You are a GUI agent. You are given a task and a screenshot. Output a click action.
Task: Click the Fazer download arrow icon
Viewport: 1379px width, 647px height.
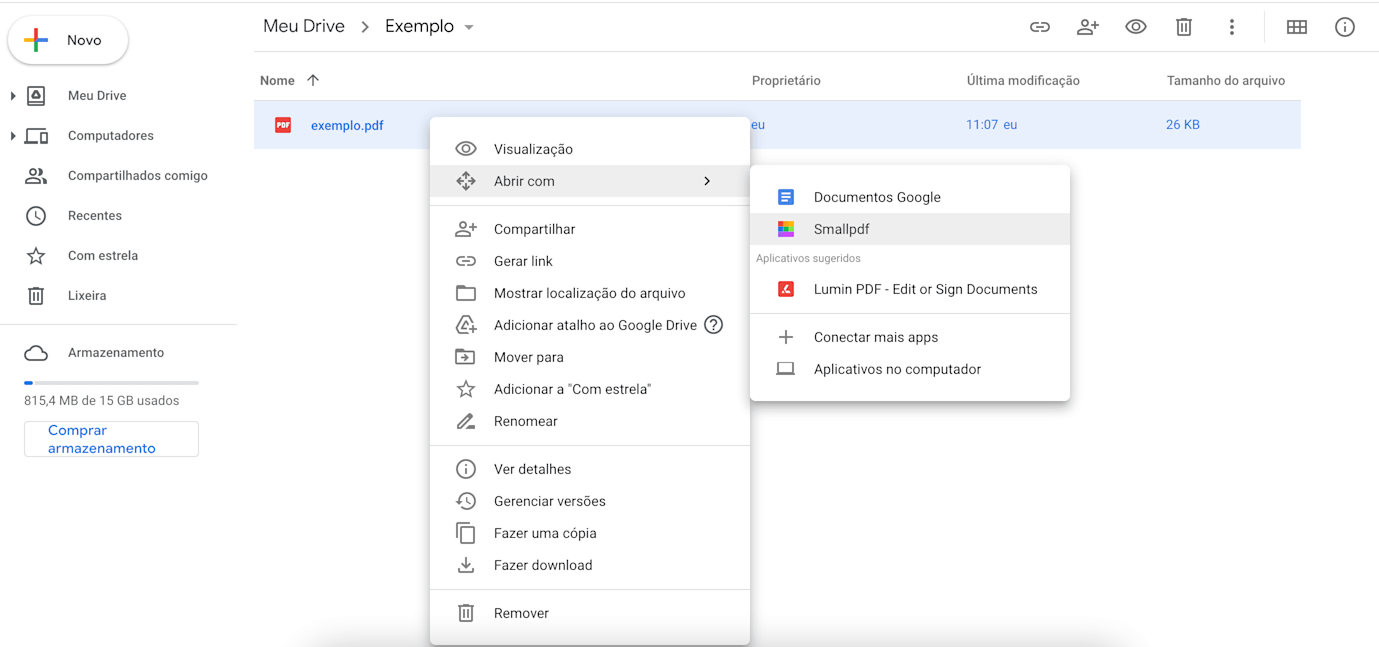coord(466,565)
